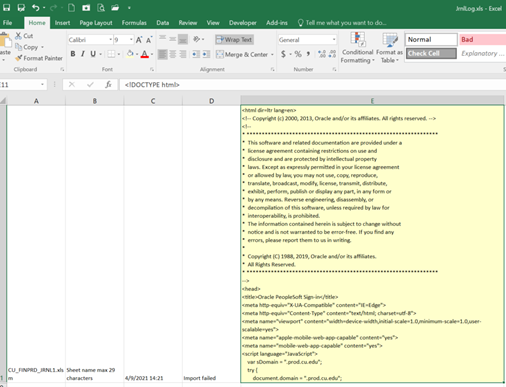This screenshot has height=387, width=506.
Task: Decrease font size with smaller A icon
Action: pos(149,40)
